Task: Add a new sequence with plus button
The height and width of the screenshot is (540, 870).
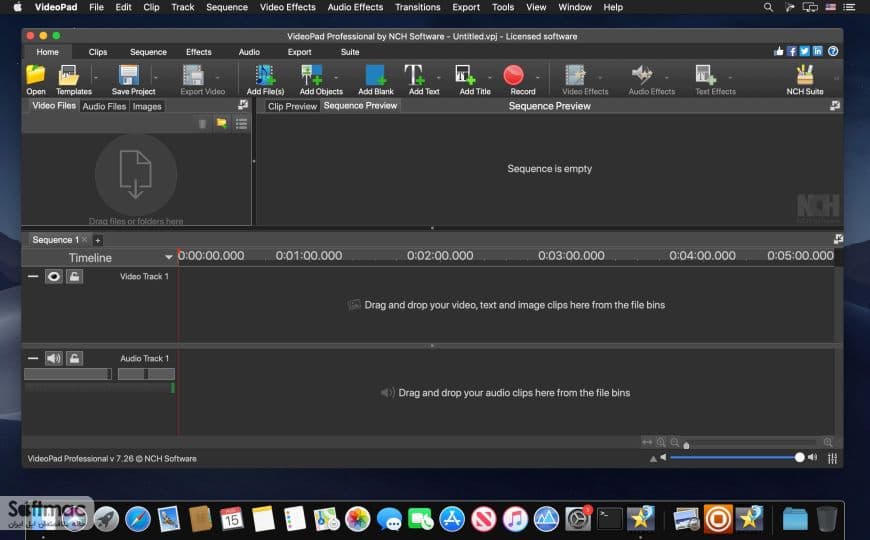Action: click(x=98, y=240)
